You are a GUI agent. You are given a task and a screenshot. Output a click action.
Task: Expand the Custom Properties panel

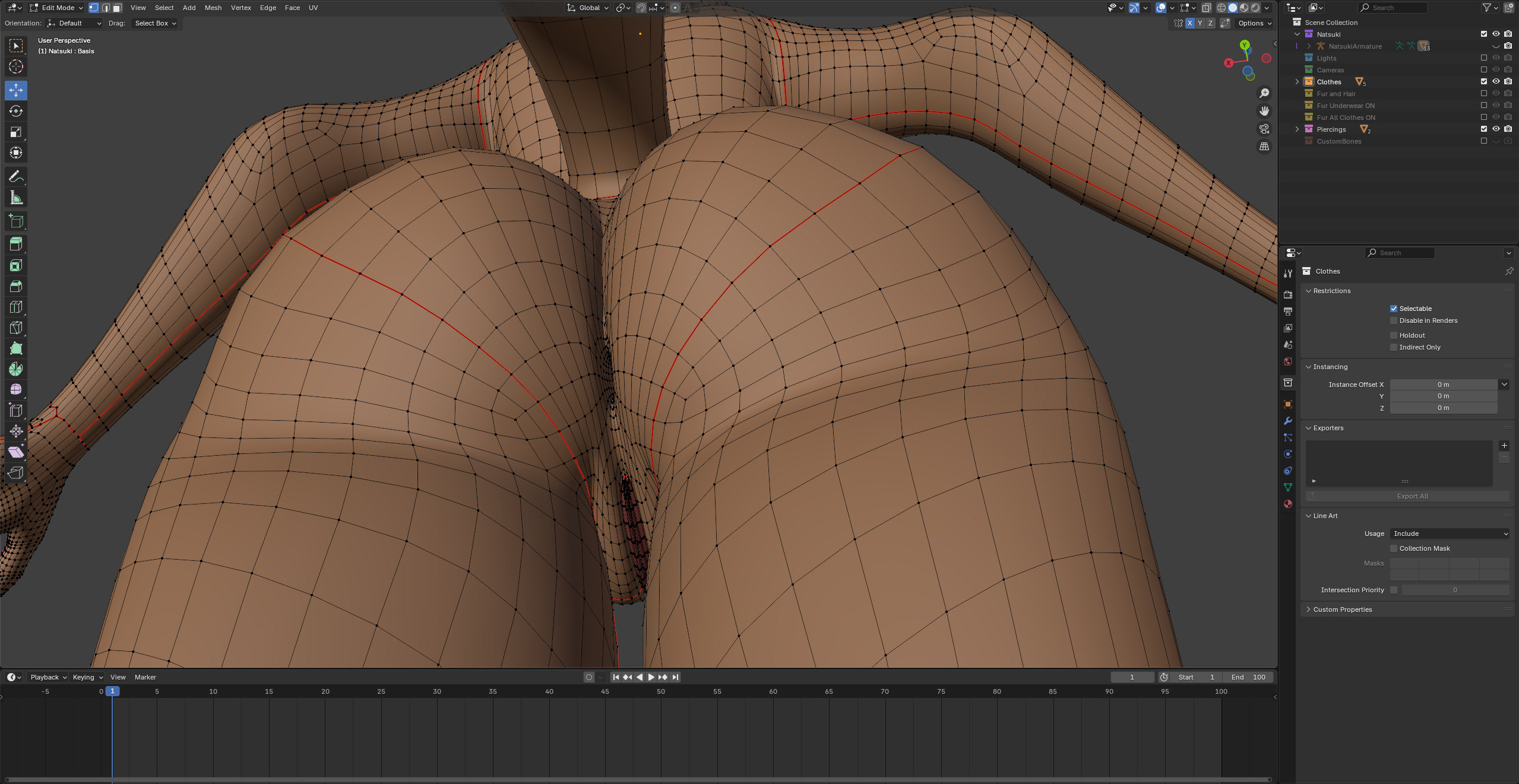1342,610
